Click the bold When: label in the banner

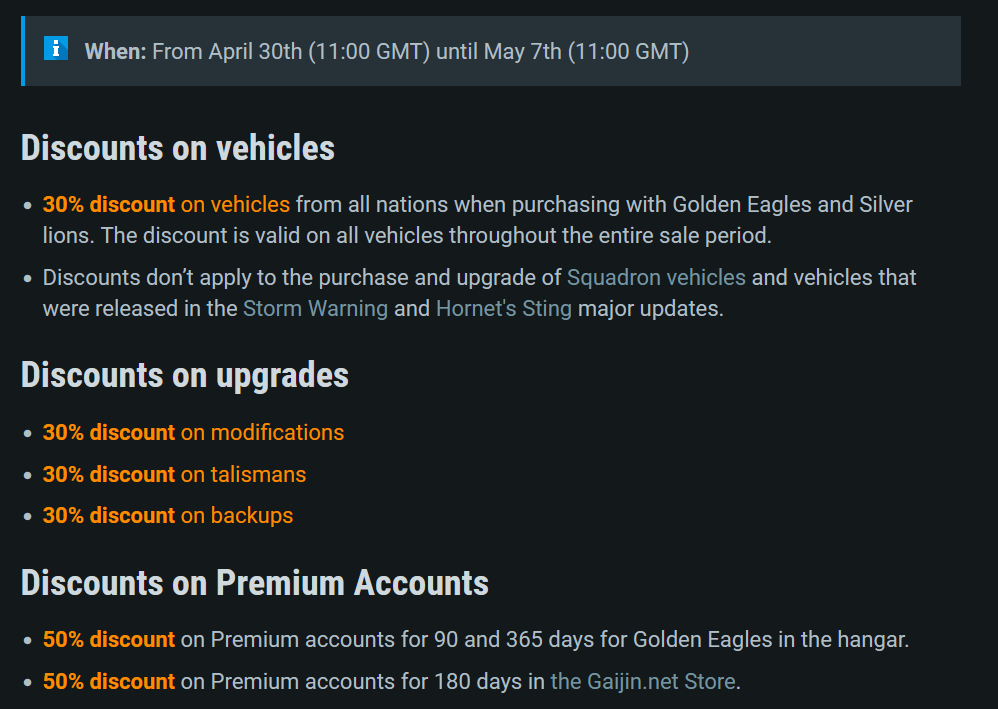(x=116, y=51)
